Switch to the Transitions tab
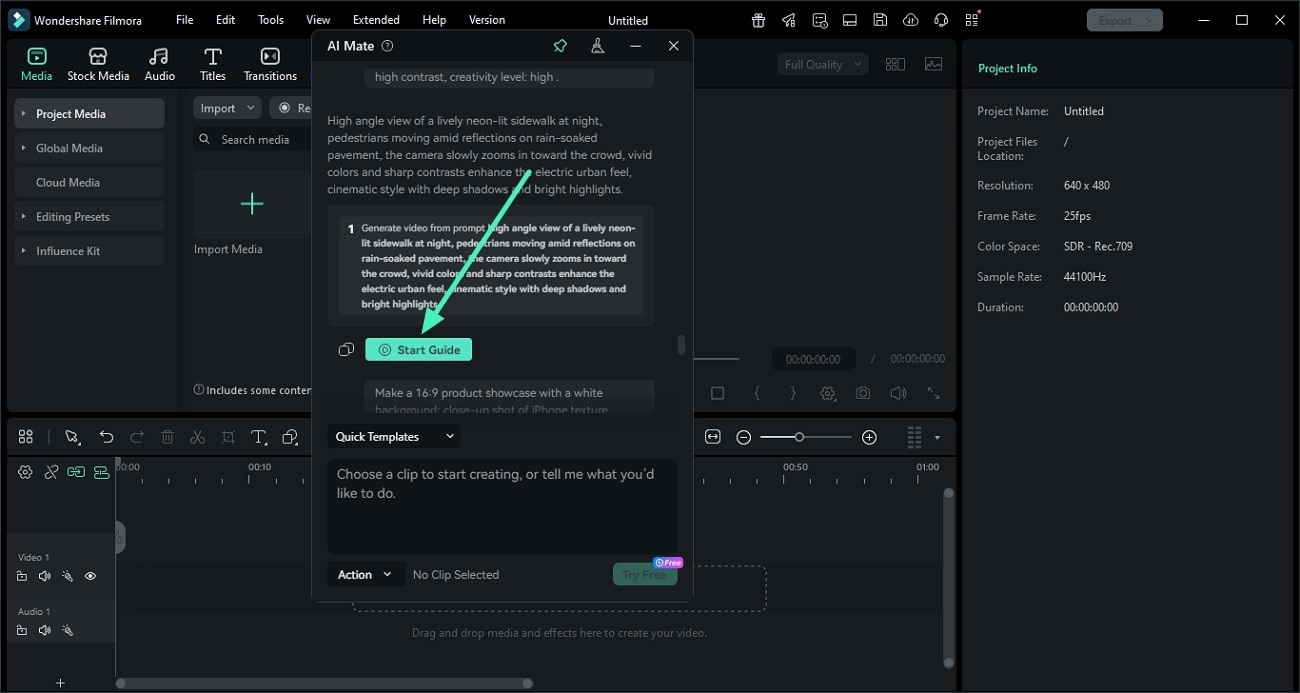Image resolution: width=1300 pixels, height=693 pixels. 270,64
